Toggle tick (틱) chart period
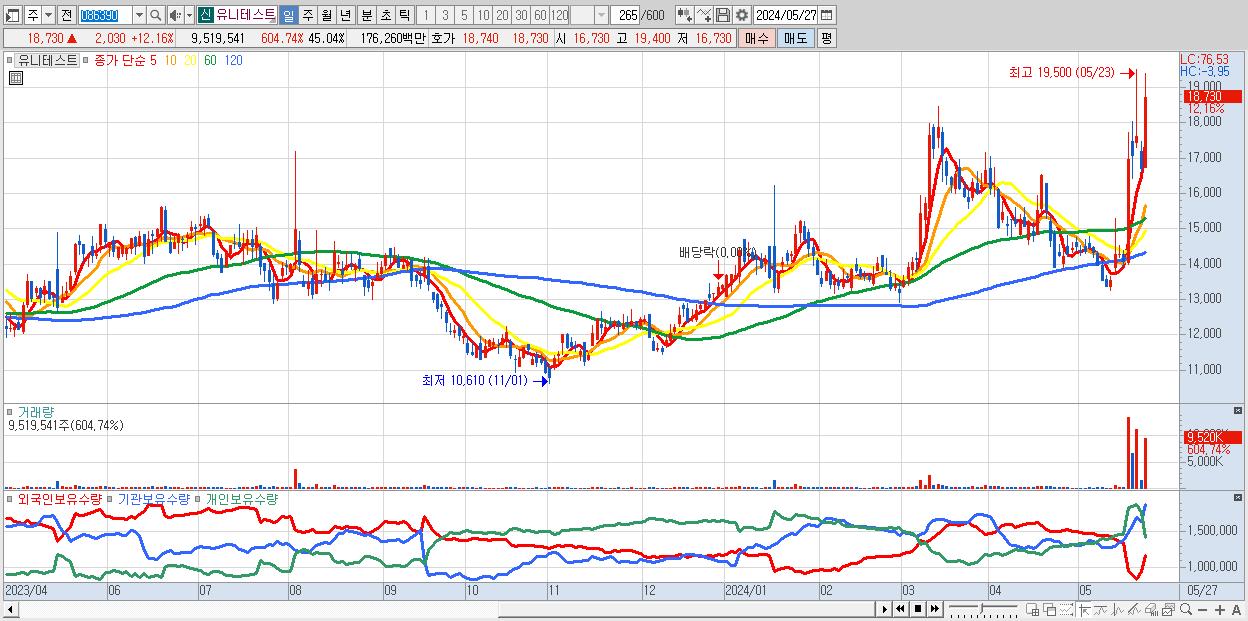 pyautogui.click(x=404, y=15)
